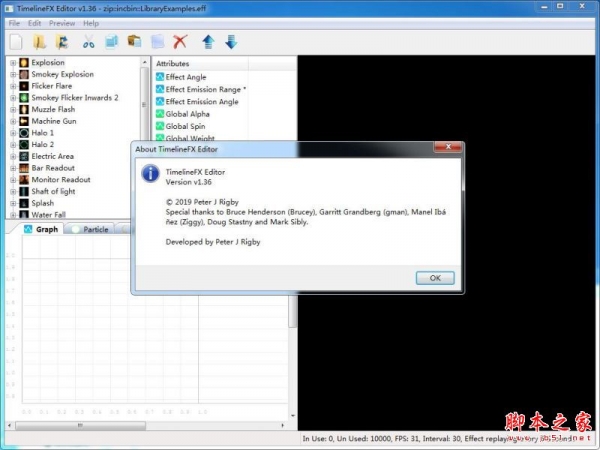Screen dimensions: 600x450
Task: Open the Help menu
Action: pos(91,23)
